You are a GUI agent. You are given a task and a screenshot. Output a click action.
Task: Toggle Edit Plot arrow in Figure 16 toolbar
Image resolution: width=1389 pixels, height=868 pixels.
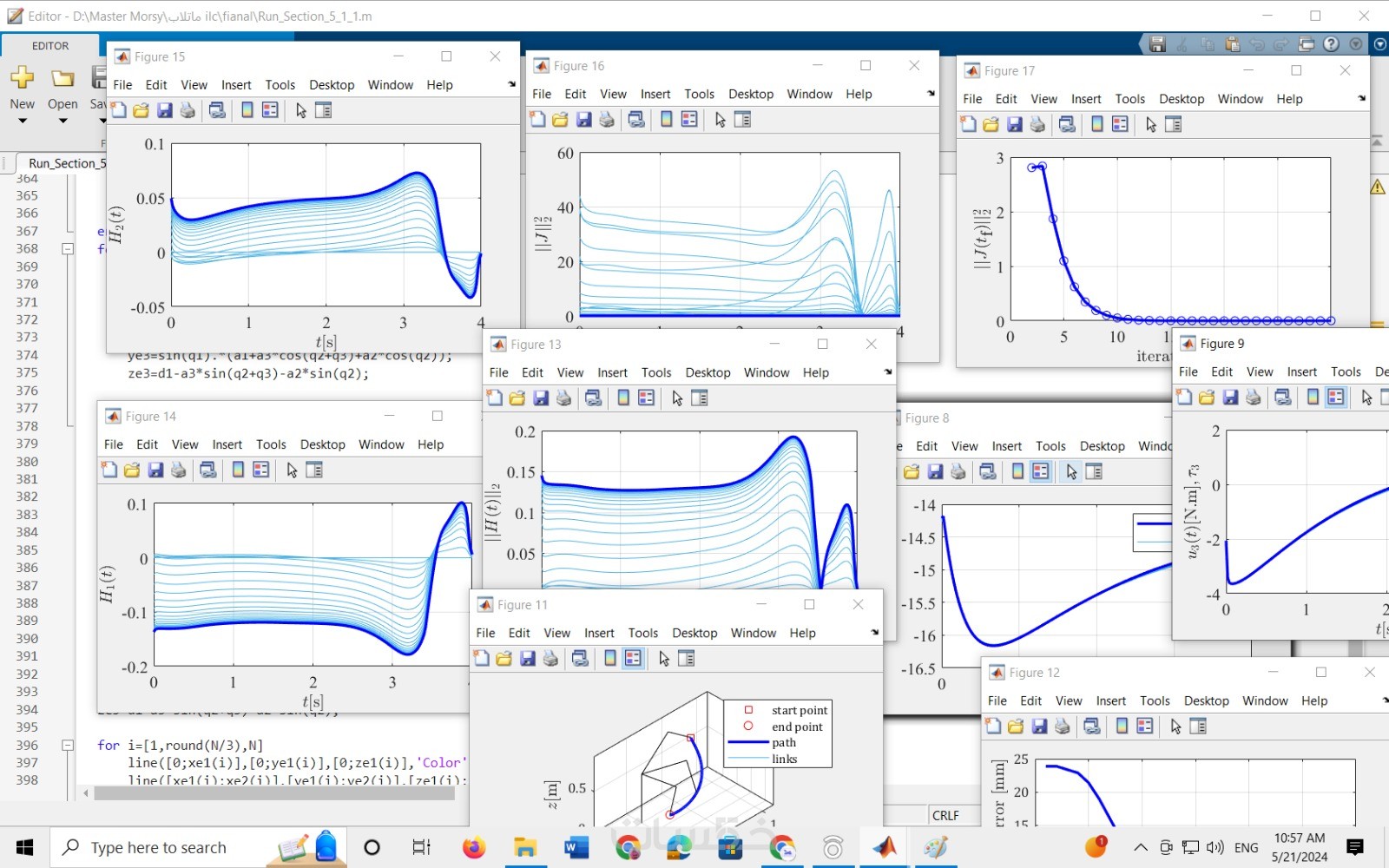[721, 120]
